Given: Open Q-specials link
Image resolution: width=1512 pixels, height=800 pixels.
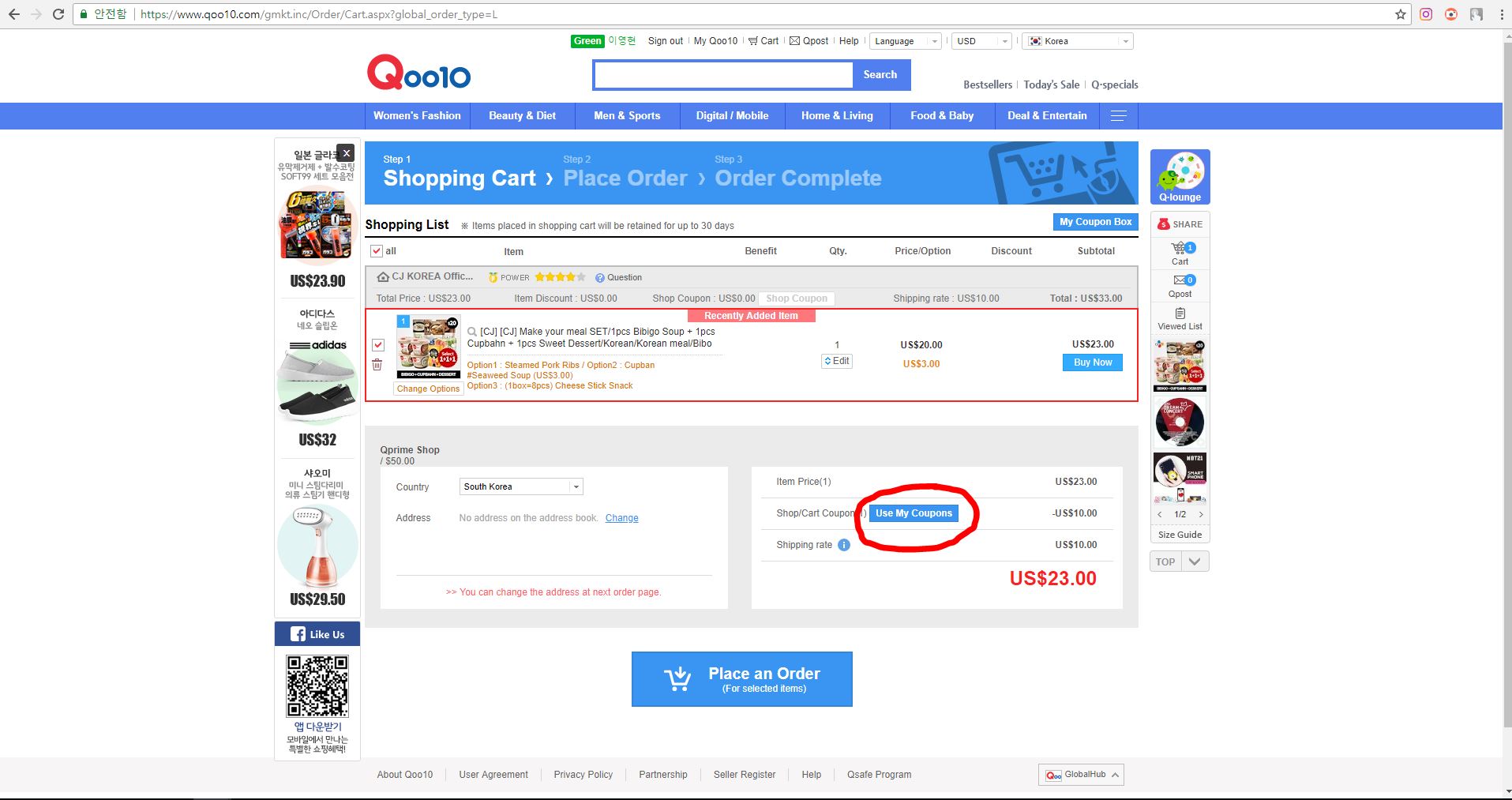Looking at the screenshot, I should (x=1115, y=85).
